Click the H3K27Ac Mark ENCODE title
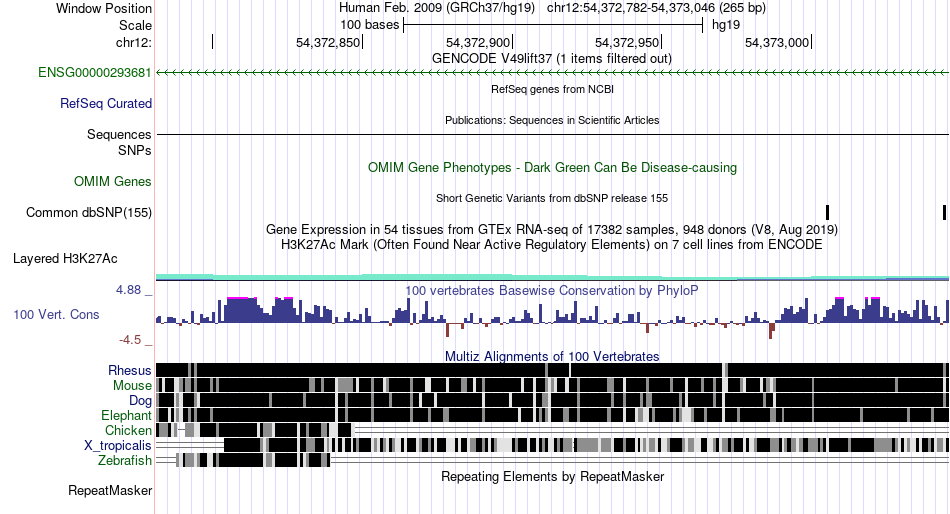Image resolution: width=950 pixels, height=514 pixels. (x=552, y=245)
